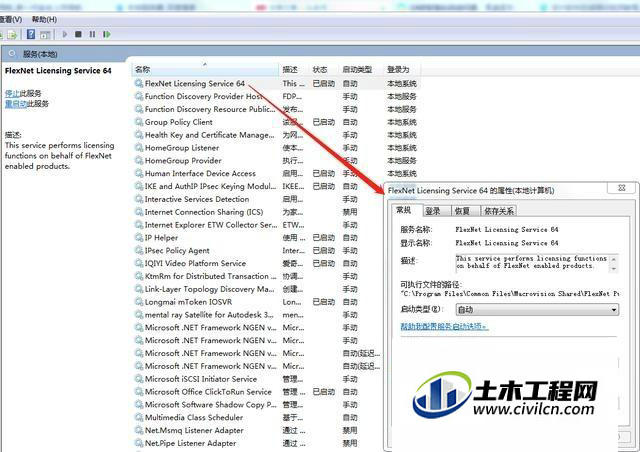Click the Pause Service icon in the toolbar
This screenshot has width=640, height=452.
tap(92, 34)
